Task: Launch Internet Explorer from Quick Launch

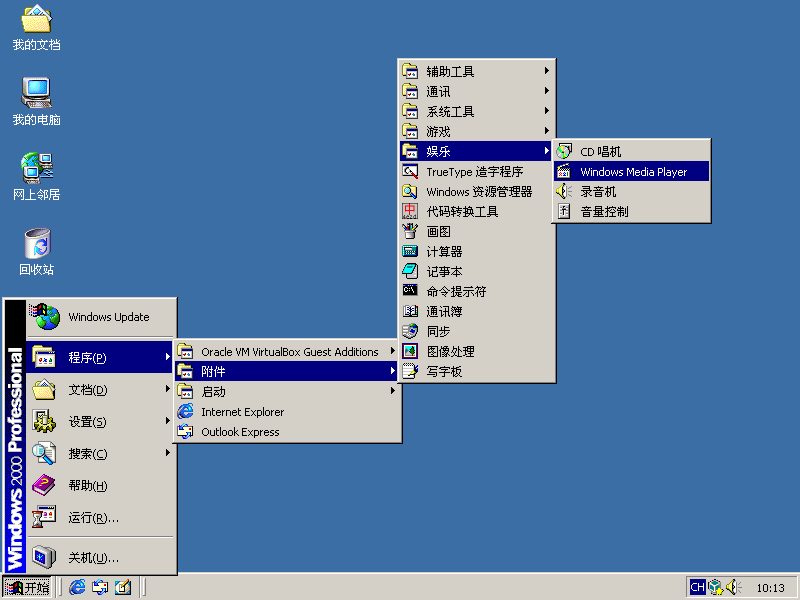Action: coord(77,587)
